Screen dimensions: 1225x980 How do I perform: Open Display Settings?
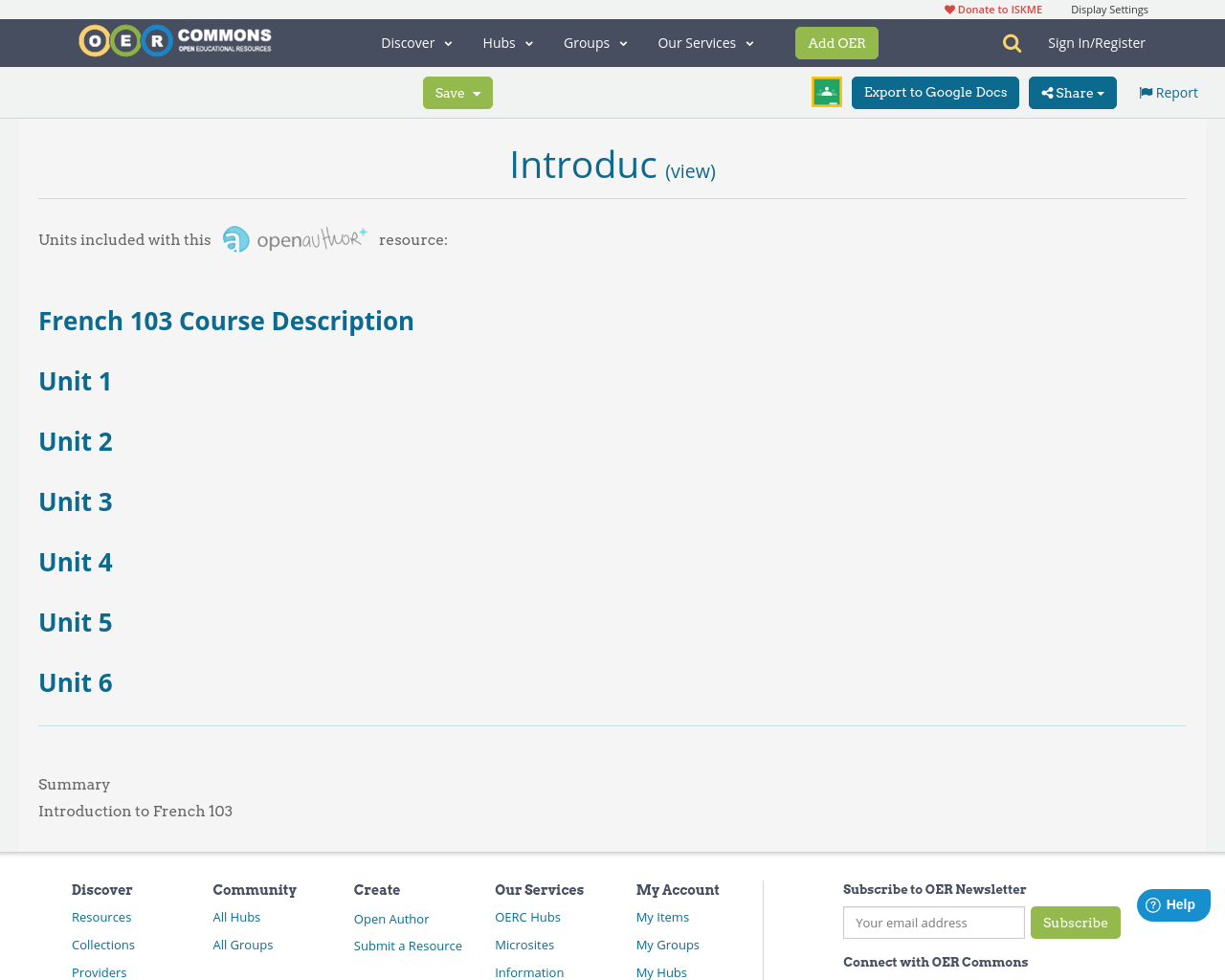tap(1109, 10)
